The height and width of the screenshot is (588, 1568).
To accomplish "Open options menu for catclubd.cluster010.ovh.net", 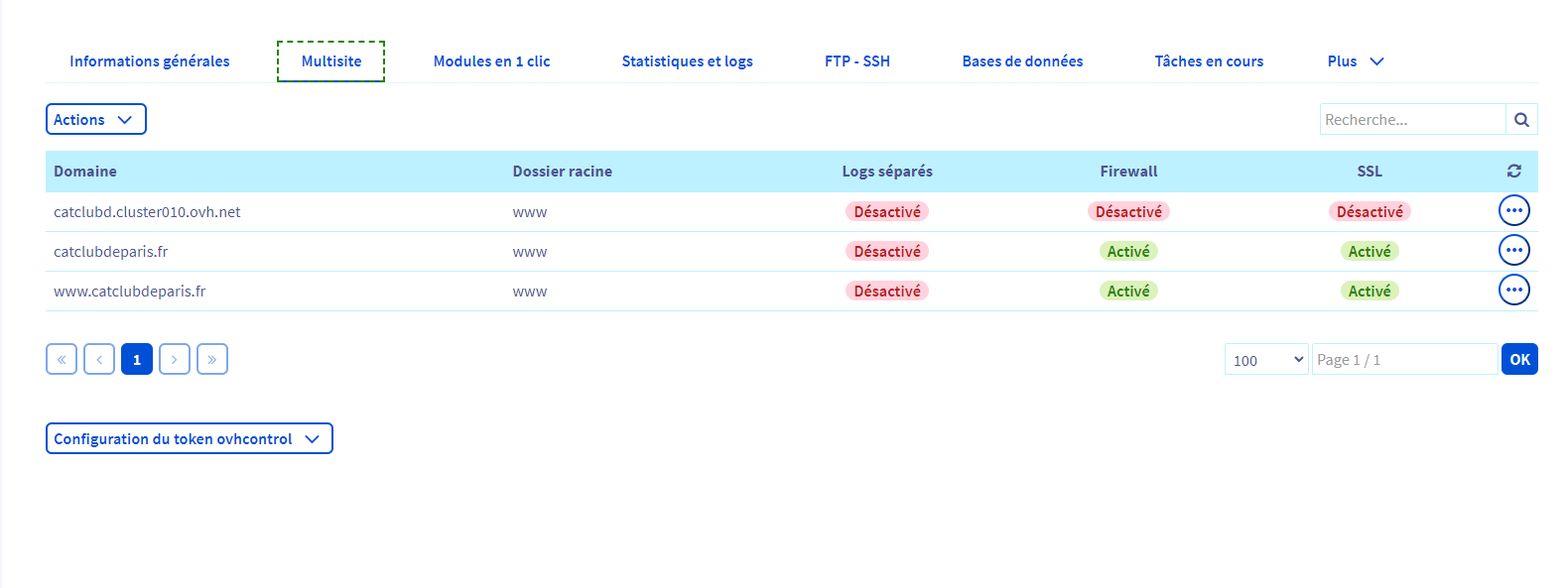I will pos(1513,211).
